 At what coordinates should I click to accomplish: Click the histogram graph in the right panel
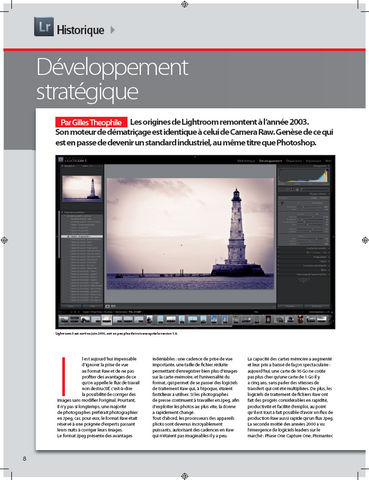[x=304, y=176]
